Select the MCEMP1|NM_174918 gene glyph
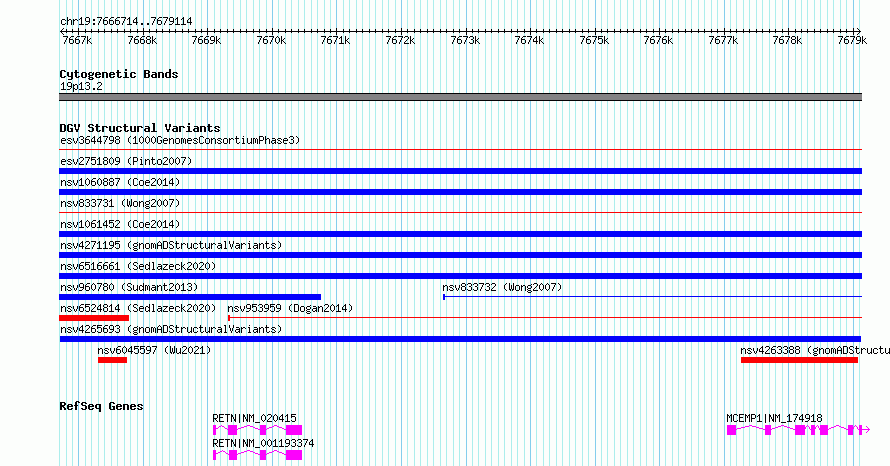 [x=798, y=430]
